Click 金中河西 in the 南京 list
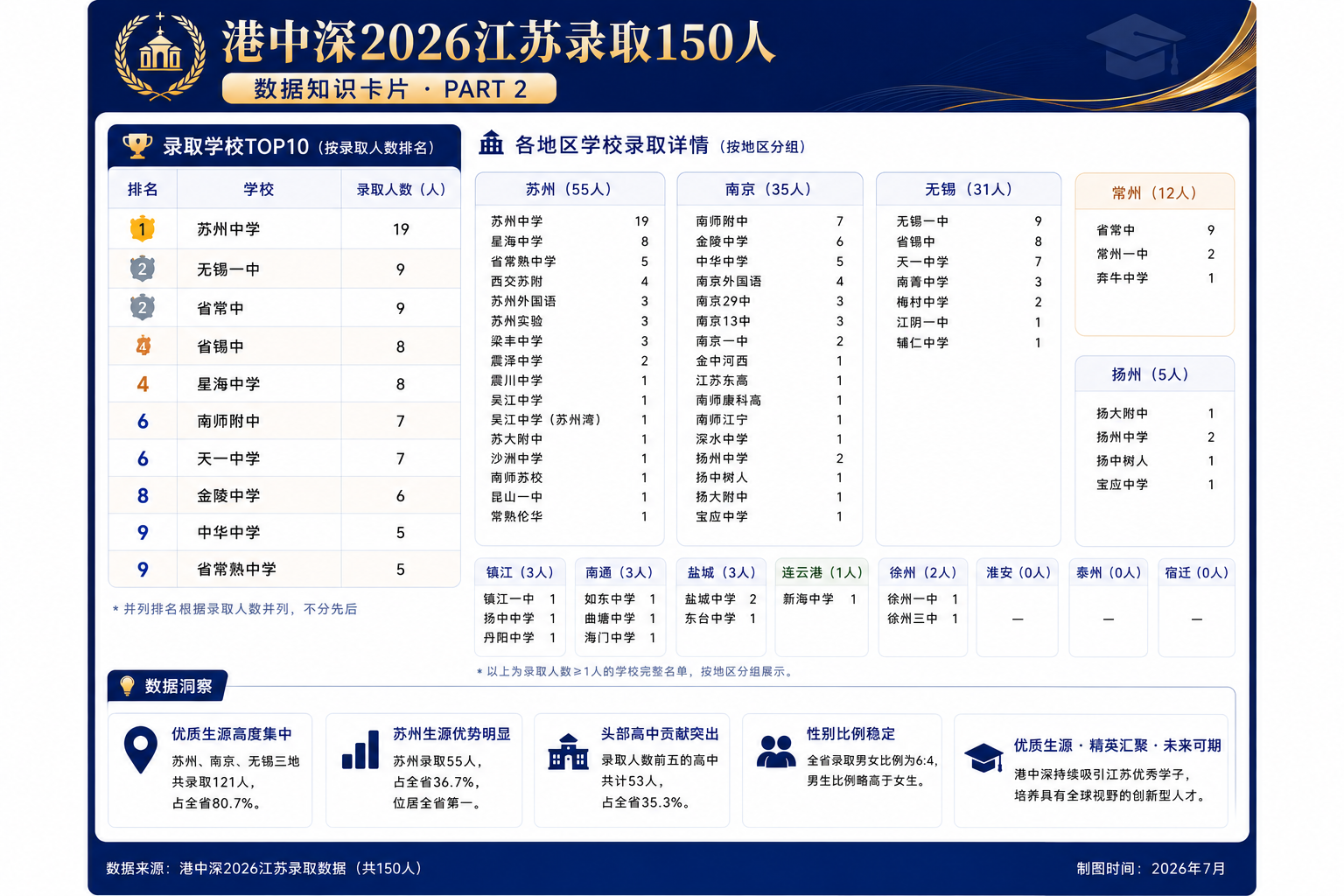Image resolution: width=1344 pixels, height=896 pixels. tap(722, 360)
